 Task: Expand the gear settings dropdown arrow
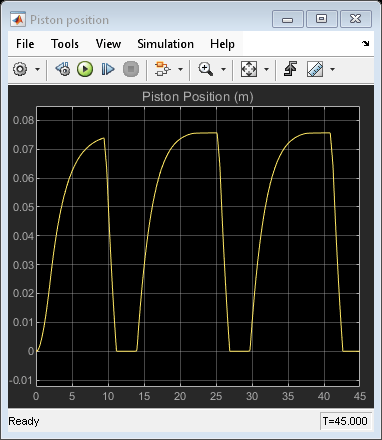coord(37,70)
